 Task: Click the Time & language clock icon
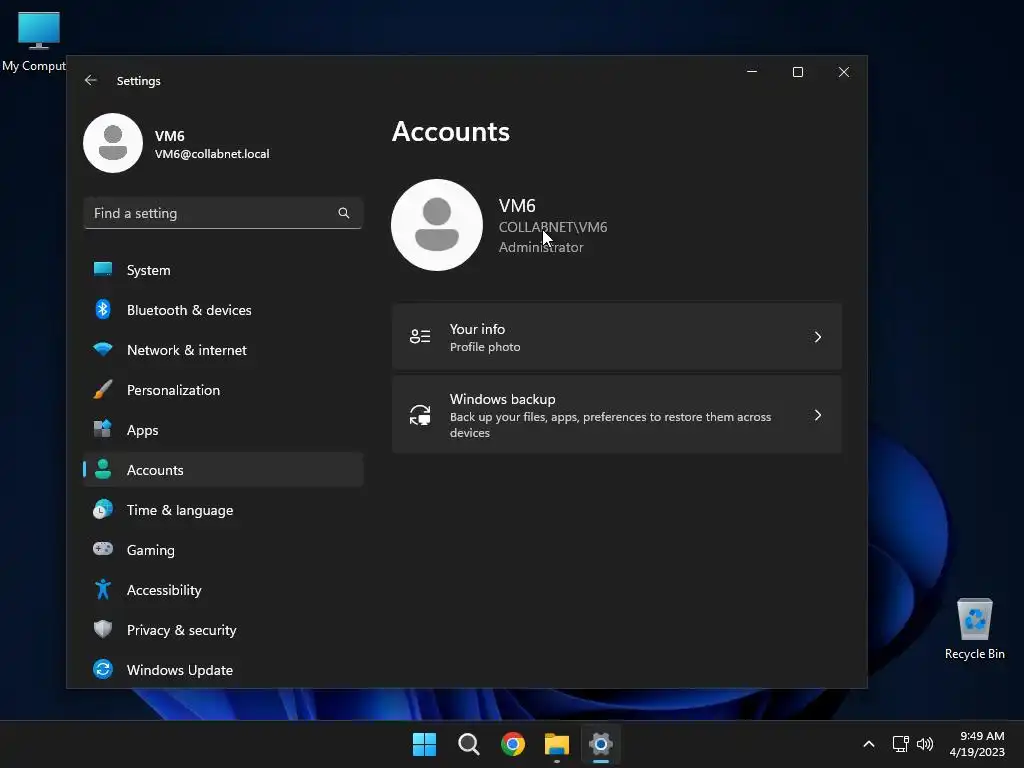tap(103, 509)
